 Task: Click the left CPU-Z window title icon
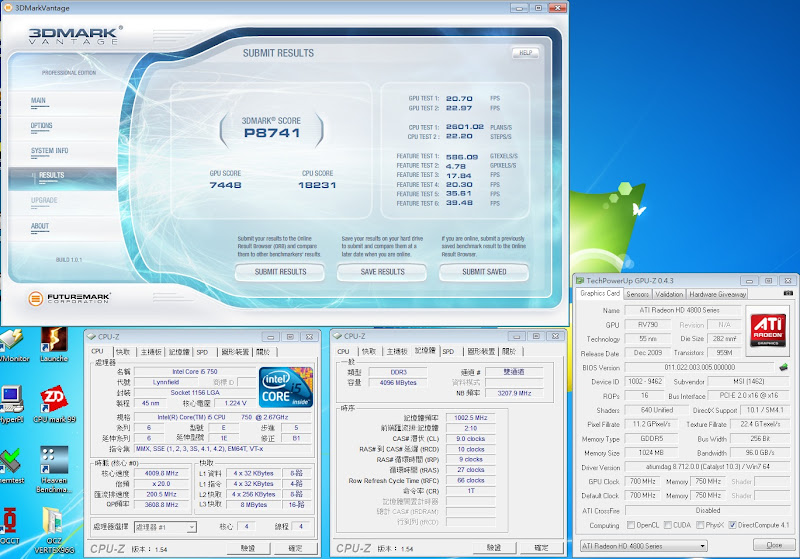point(91,337)
